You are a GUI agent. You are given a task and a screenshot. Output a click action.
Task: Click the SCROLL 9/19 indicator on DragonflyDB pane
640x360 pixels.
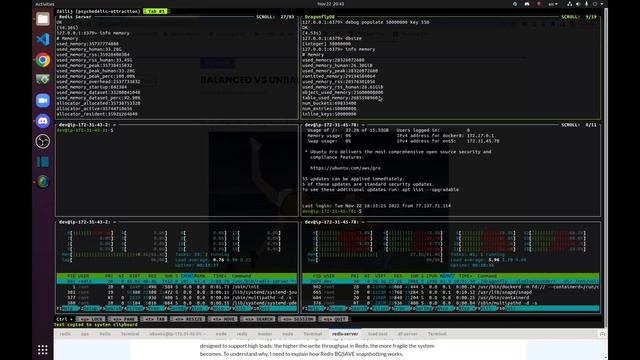pyautogui.click(x=579, y=17)
